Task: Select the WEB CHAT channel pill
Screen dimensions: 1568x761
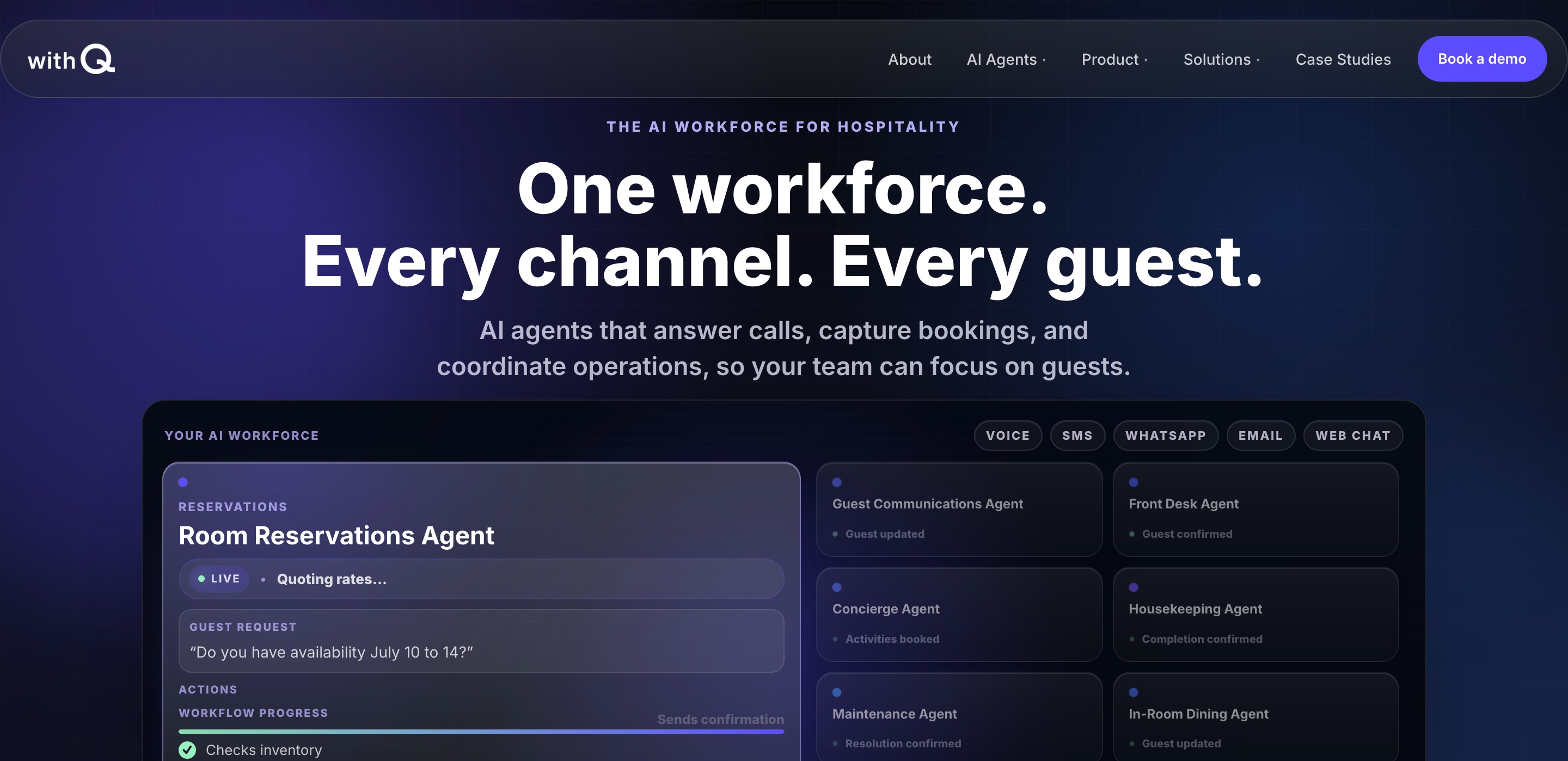Action: click(x=1353, y=436)
